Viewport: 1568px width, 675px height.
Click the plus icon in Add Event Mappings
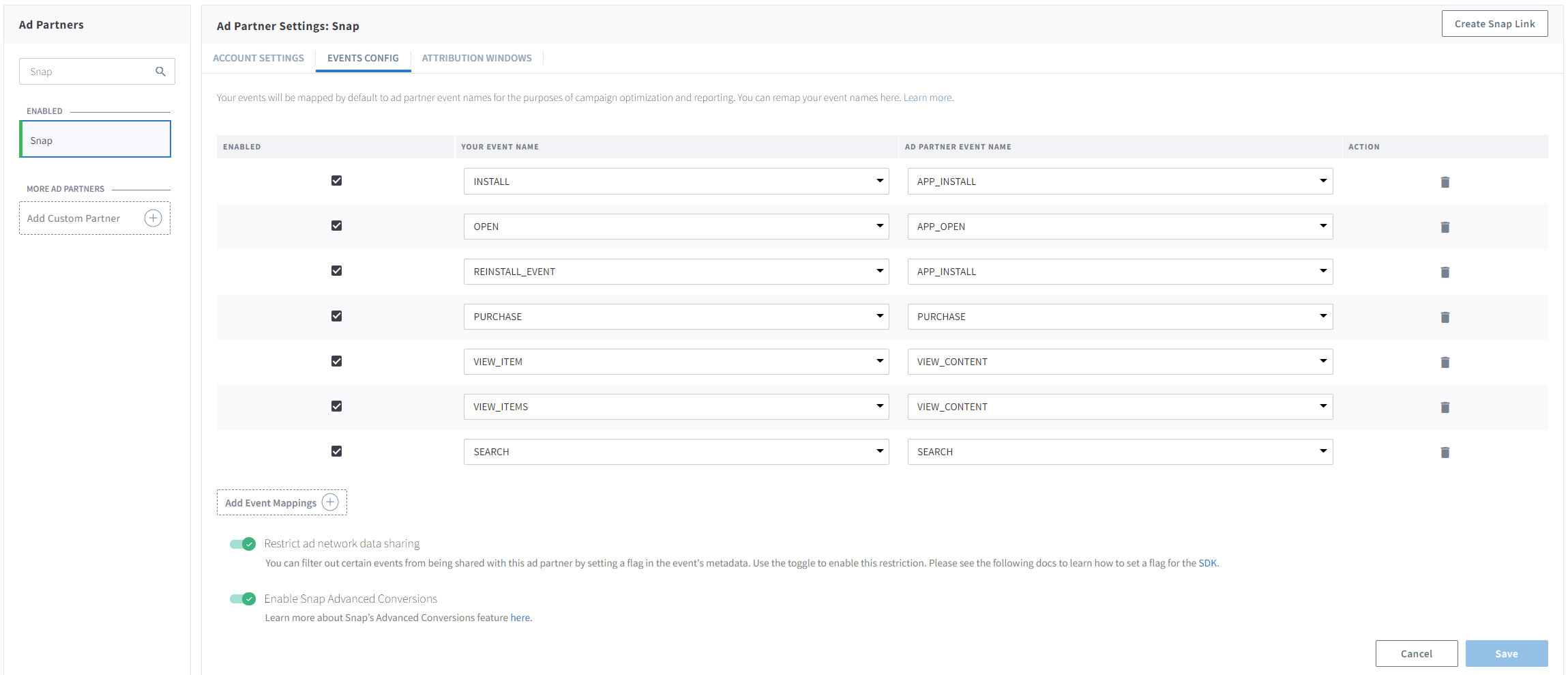point(330,502)
